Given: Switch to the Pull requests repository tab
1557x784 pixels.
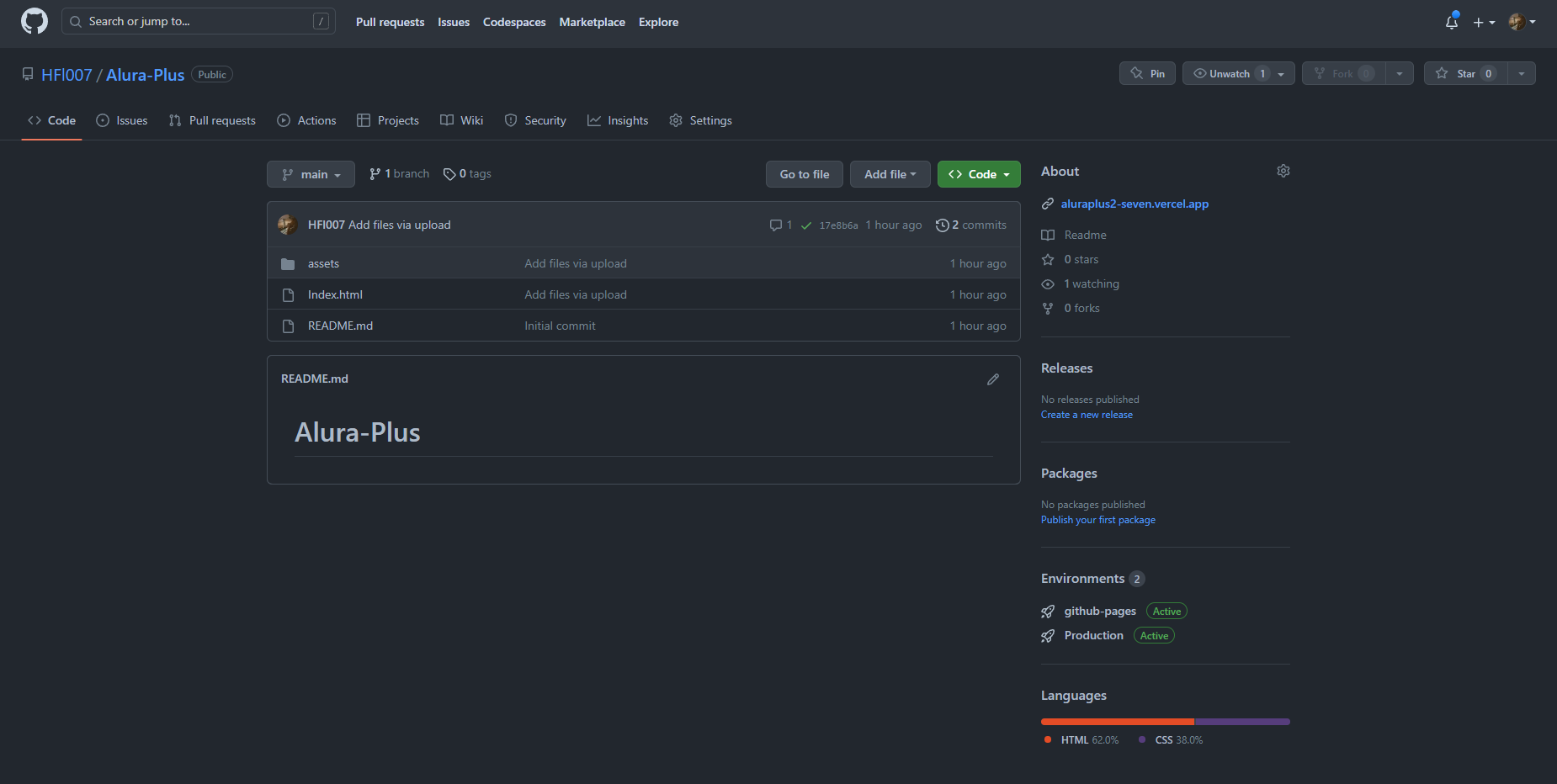Looking at the screenshot, I should pos(212,120).
